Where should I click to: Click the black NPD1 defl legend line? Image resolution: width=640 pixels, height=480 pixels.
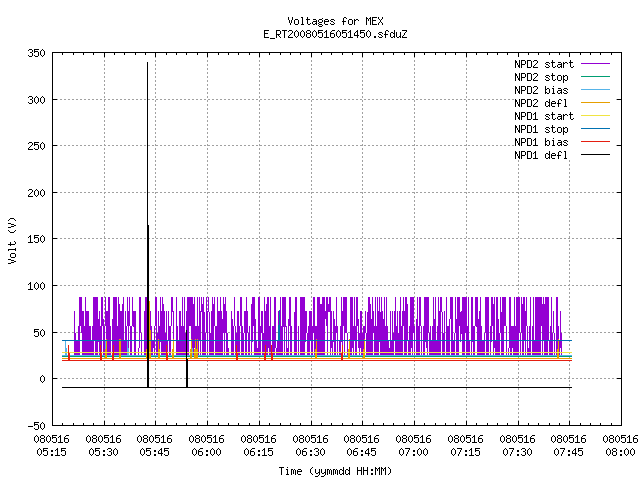(596, 155)
